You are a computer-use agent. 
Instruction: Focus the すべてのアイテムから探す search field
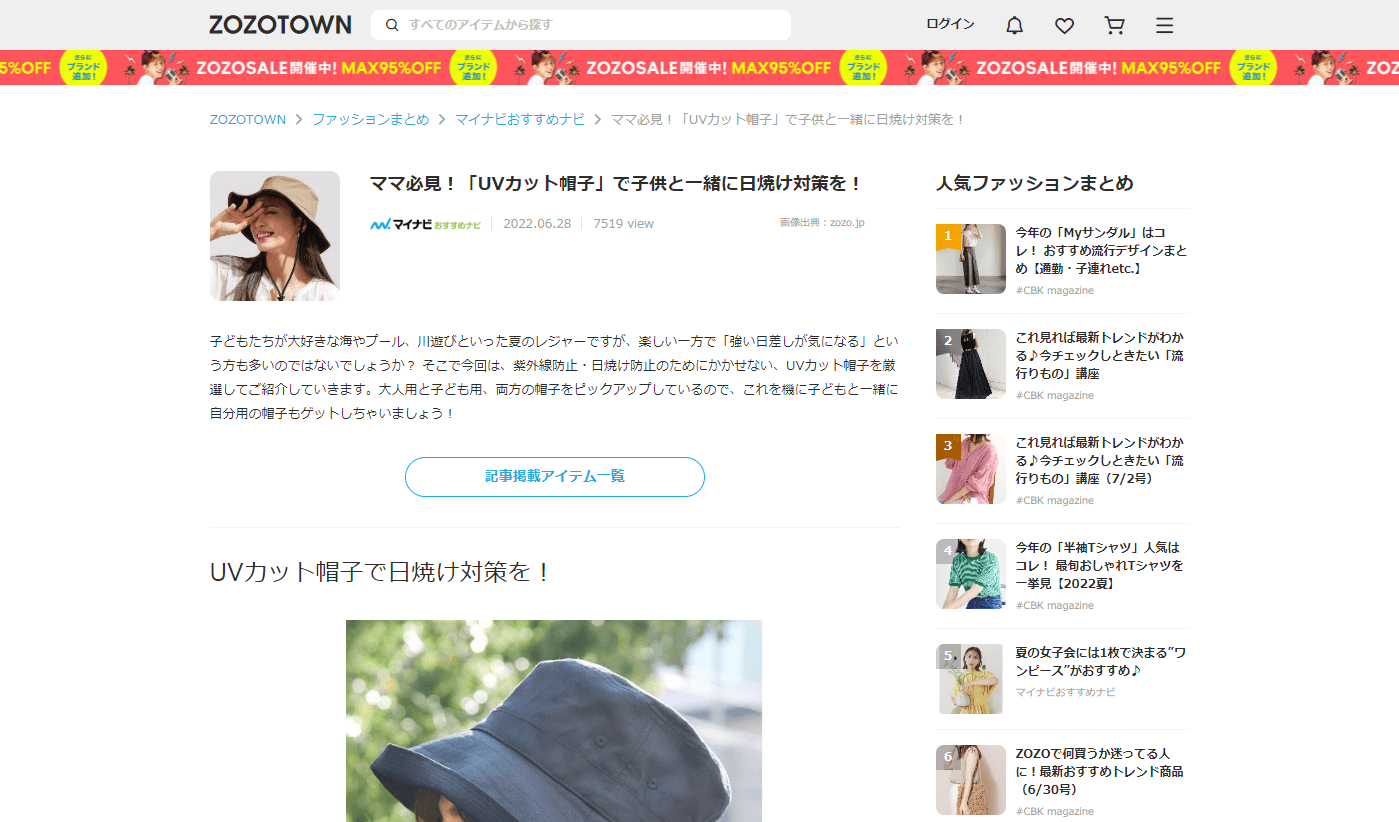click(x=590, y=25)
